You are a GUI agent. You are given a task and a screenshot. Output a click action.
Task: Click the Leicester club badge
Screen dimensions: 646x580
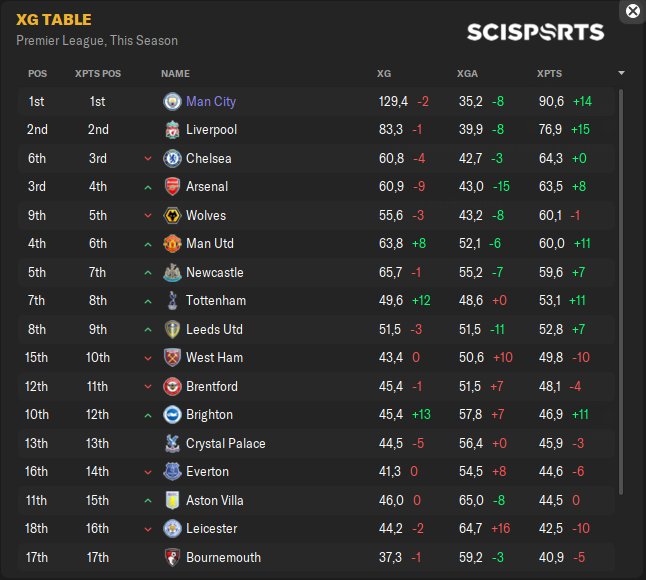(x=172, y=529)
